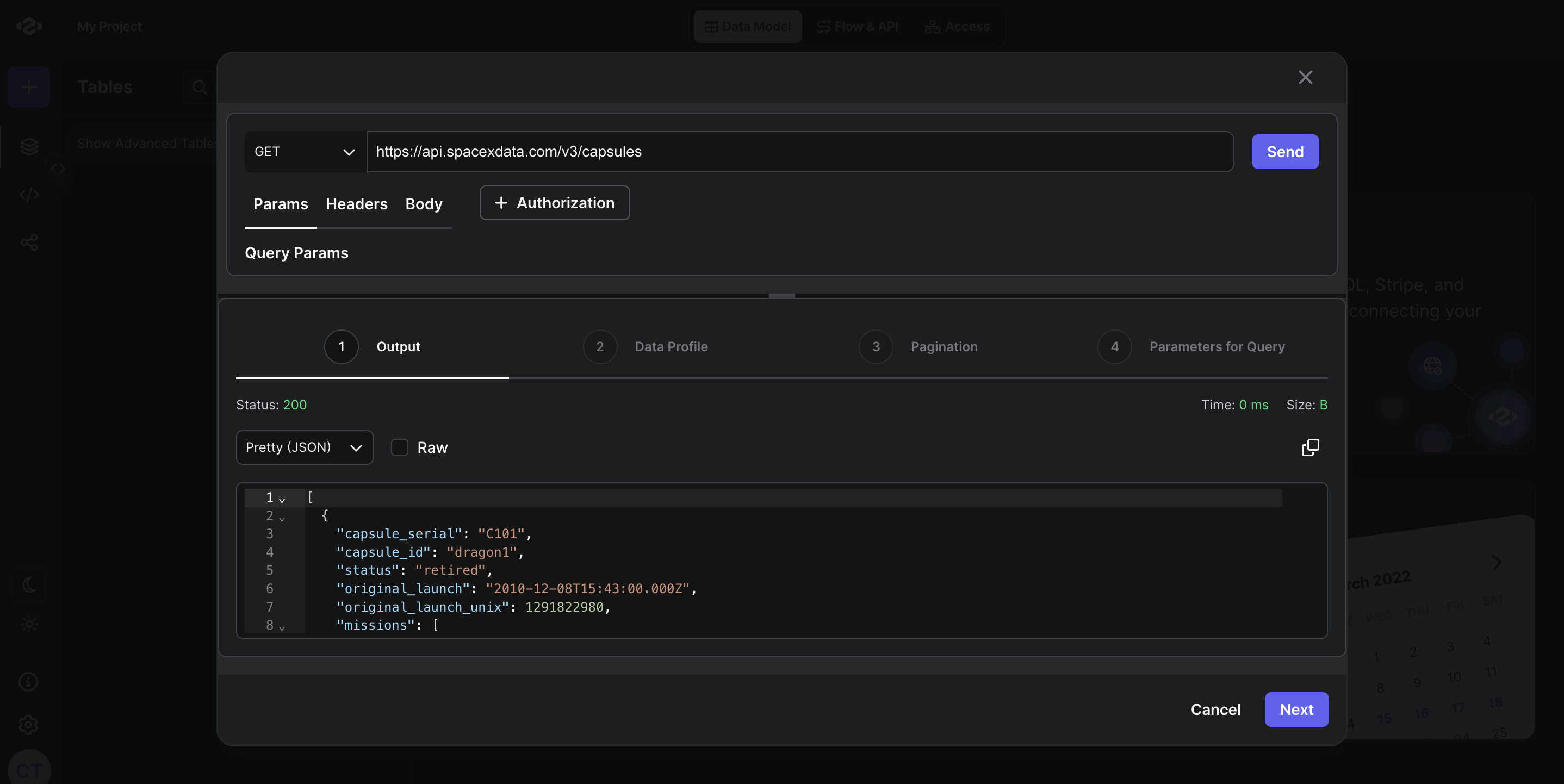Click the app logo icon
This screenshot has height=784, width=1564.
coord(29,26)
